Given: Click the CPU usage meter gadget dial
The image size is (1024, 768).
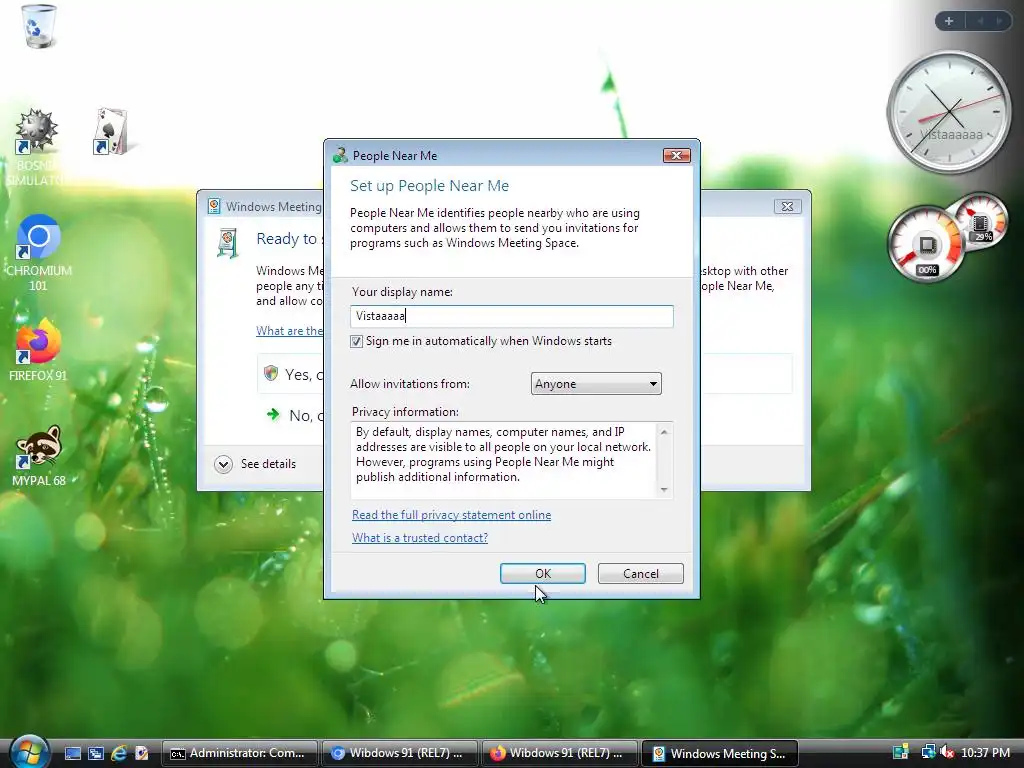Looking at the screenshot, I should 925,244.
